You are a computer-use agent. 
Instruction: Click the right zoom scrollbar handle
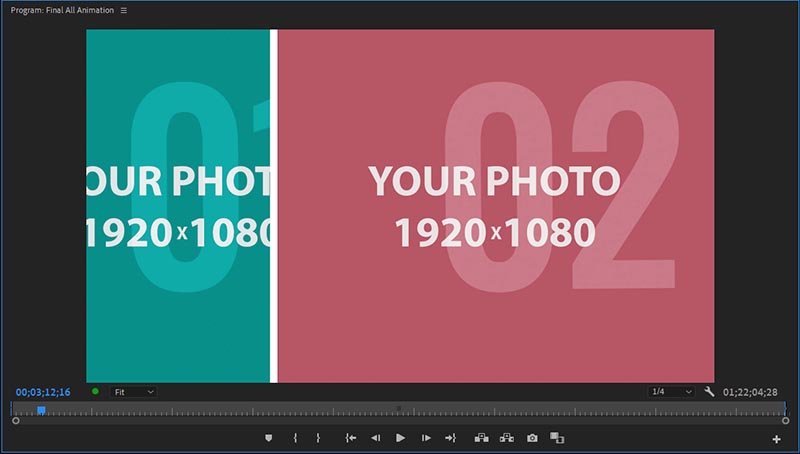tap(785, 421)
